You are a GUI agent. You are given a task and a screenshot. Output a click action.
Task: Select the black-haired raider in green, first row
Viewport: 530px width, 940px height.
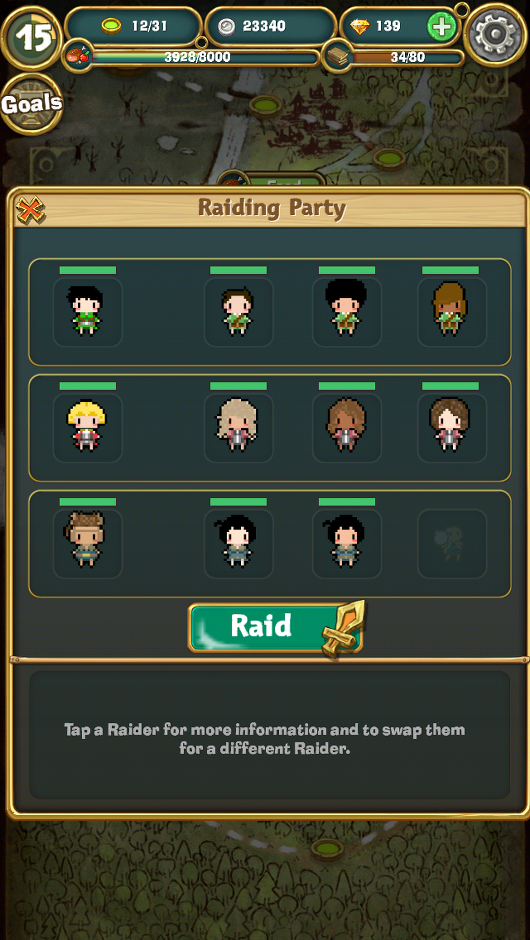pyautogui.click(x=88, y=312)
